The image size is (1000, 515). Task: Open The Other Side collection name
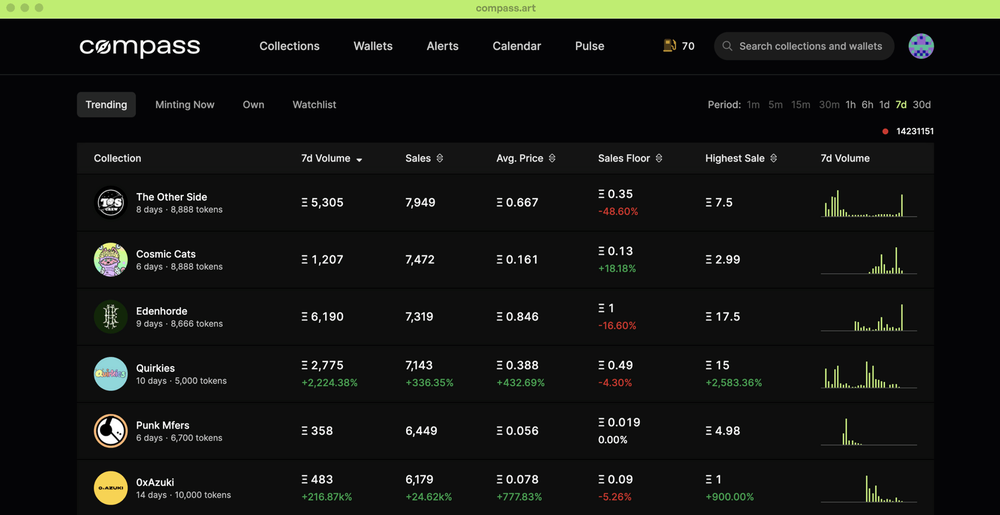click(x=172, y=197)
